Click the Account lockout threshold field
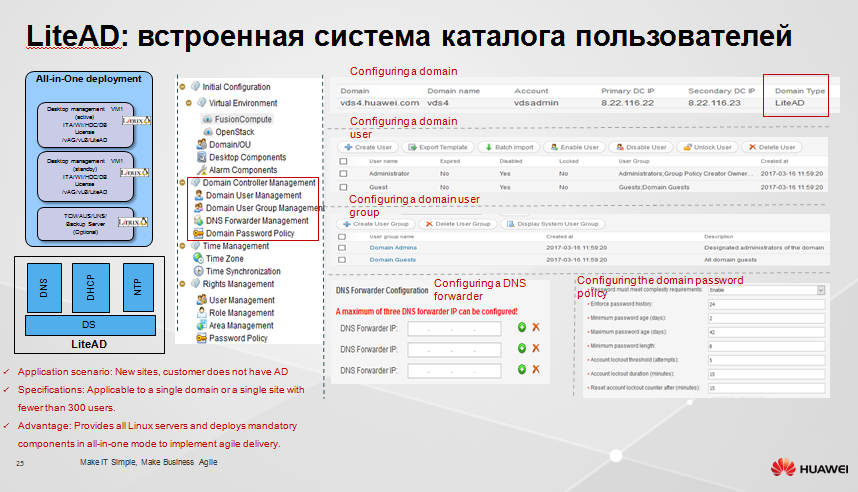This screenshot has width=858, height=492. 766,360
